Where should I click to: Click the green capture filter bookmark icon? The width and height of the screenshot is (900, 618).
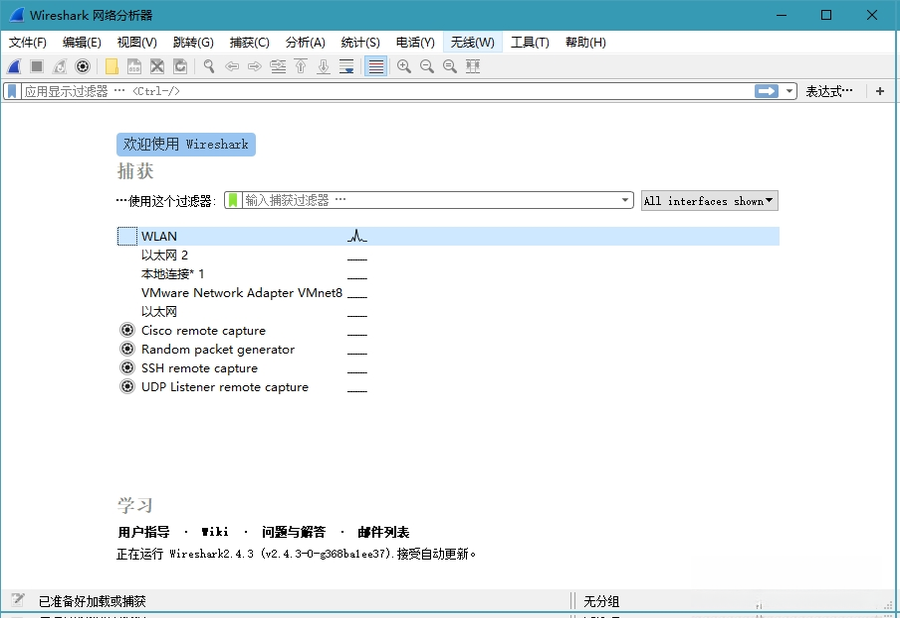pyautogui.click(x=233, y=200)
